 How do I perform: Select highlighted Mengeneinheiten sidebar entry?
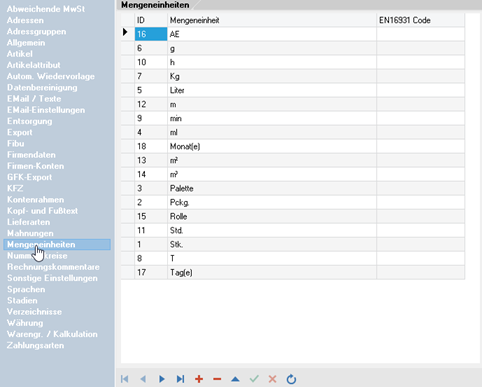point(57,245)
